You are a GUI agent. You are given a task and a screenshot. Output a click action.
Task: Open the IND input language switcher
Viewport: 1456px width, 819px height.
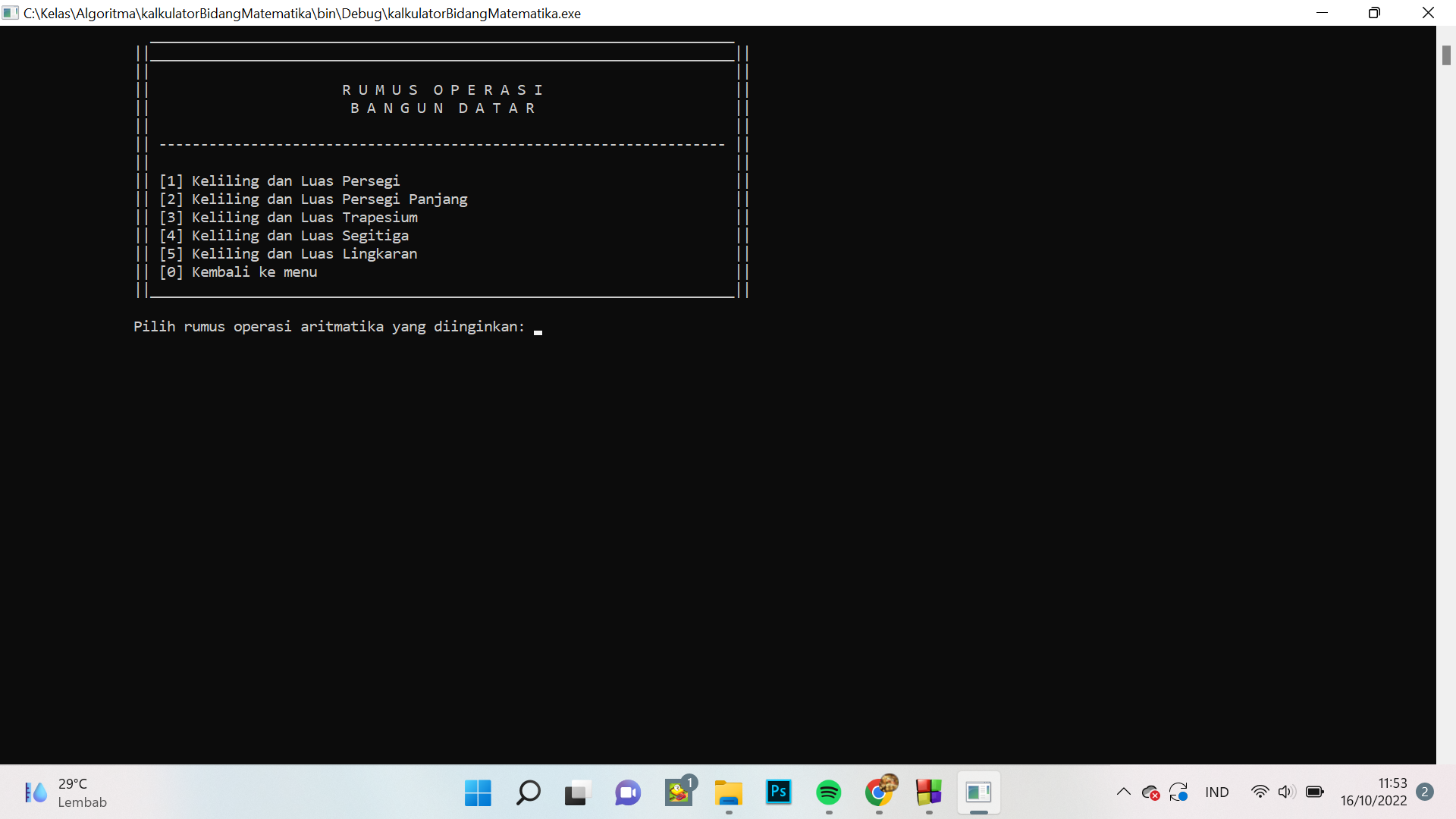click(x=1216, y=792)
